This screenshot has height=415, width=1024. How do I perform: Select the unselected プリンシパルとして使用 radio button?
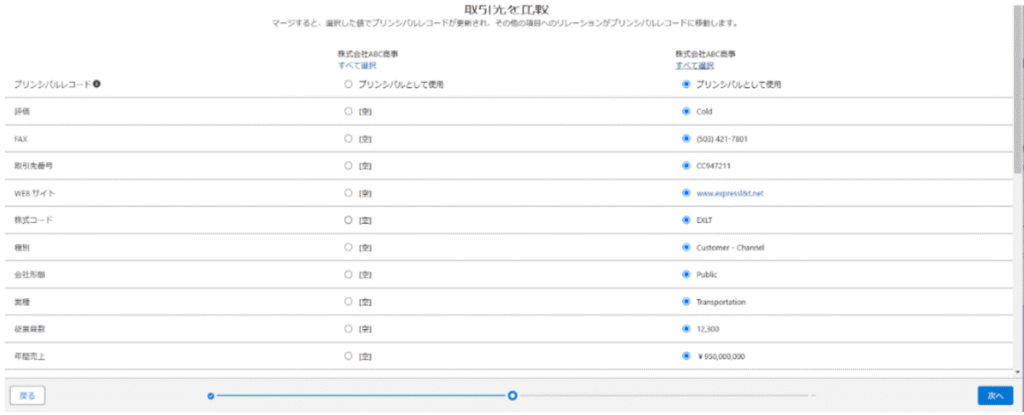coord(348,85)
